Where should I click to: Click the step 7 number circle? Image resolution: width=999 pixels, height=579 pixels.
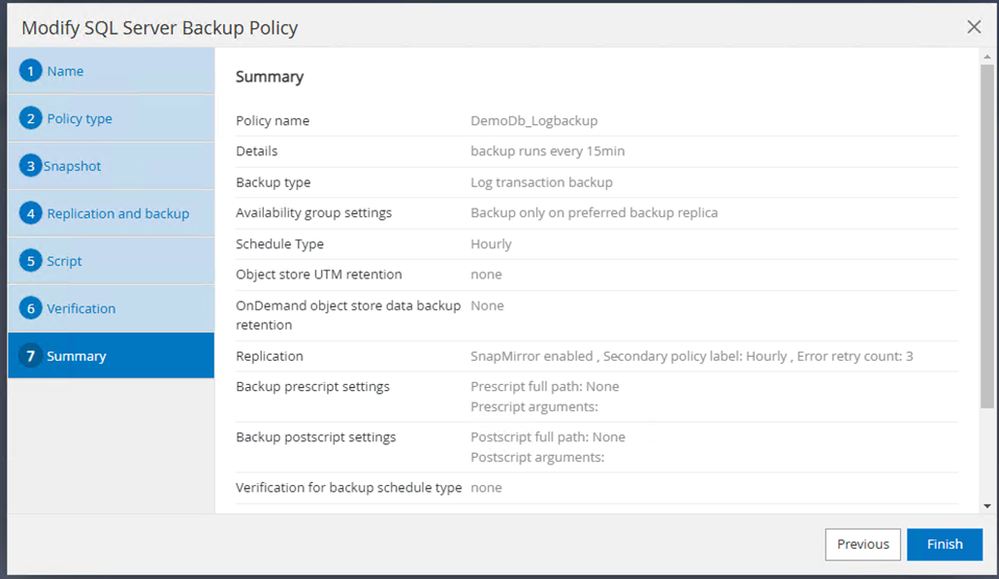pyautogui.click(x=31, y=356)
